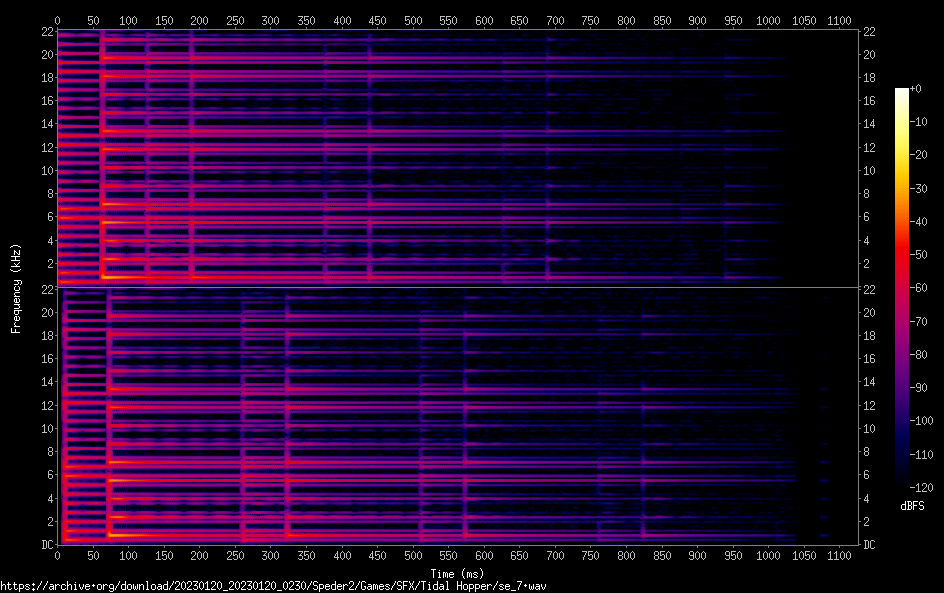
Task: Click the upper channel's left-axis 12 kHz label
Action: click(44, 147)
